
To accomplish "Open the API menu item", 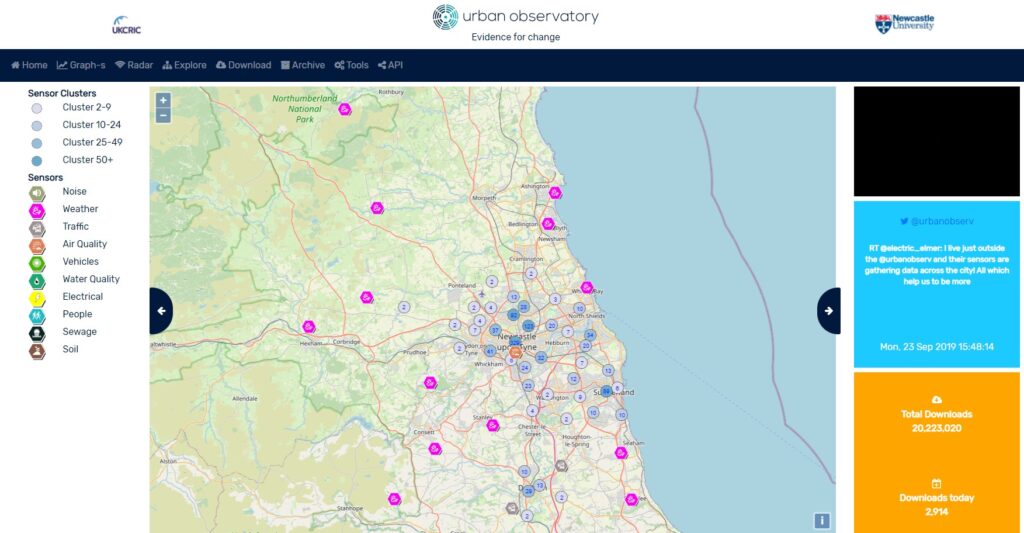I will point(391,65).
